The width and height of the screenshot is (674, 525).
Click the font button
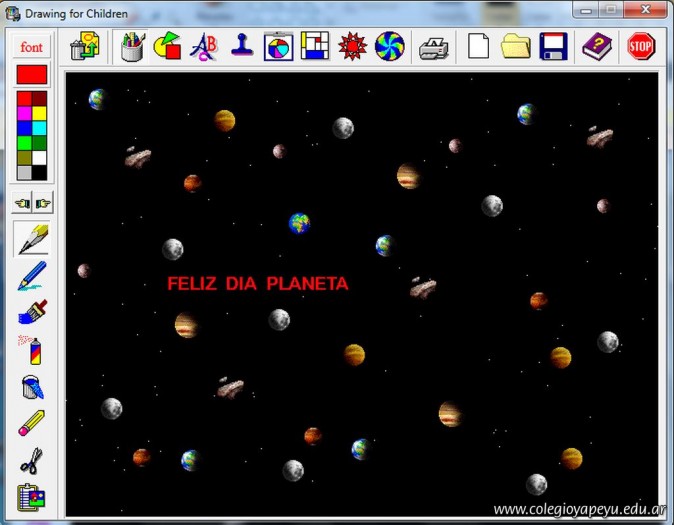31,47
